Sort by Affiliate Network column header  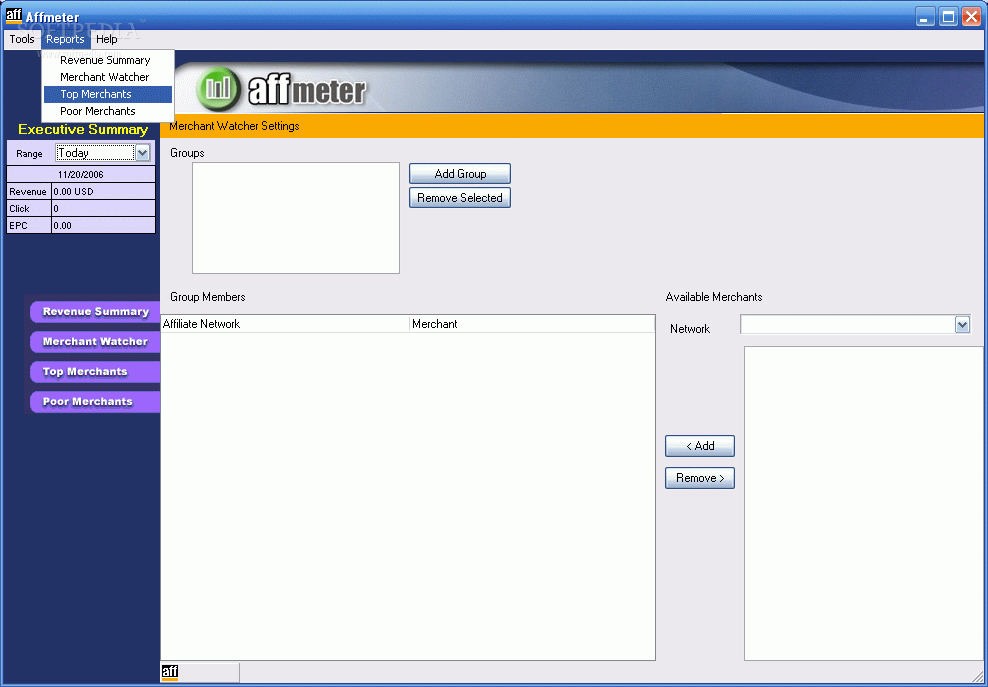[285, 324]
